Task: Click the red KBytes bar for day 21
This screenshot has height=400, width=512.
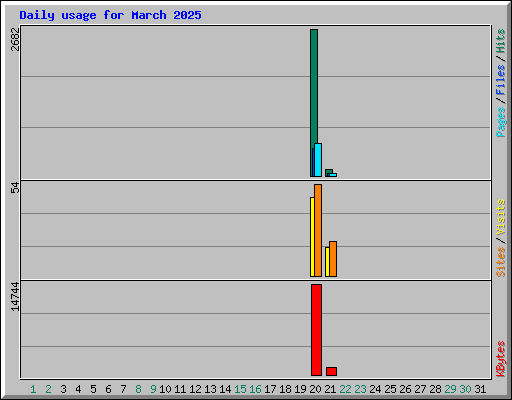Action: pyautogui.click(x=331, y=371)
